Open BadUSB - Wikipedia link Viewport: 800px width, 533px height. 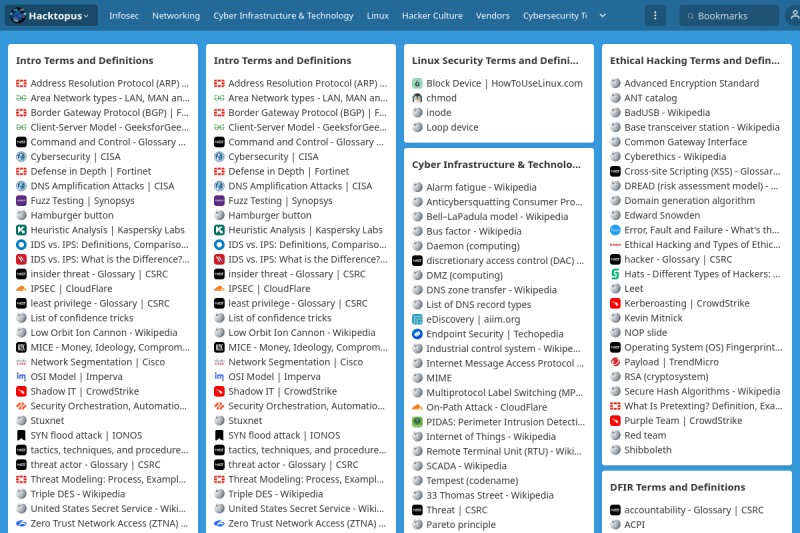pos(667,113)
